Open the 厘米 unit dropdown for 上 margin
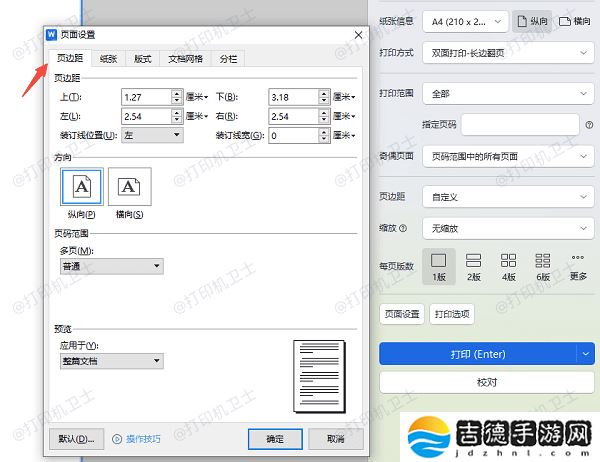Screen dimensions: 600x462 coord(197,97)
